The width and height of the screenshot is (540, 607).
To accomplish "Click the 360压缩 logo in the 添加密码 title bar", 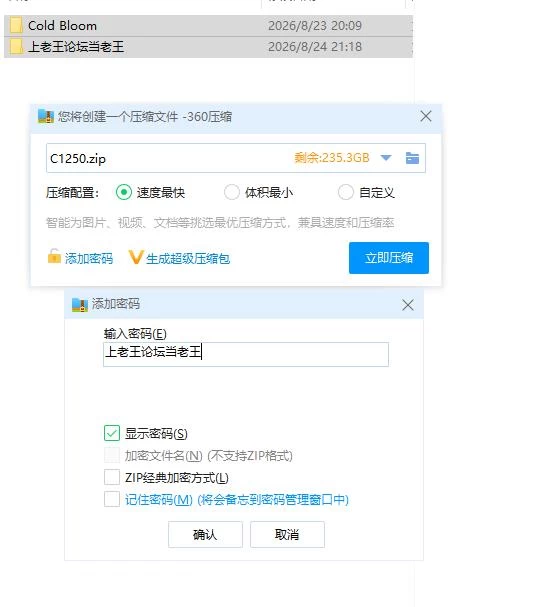I will tap(80, 305).
